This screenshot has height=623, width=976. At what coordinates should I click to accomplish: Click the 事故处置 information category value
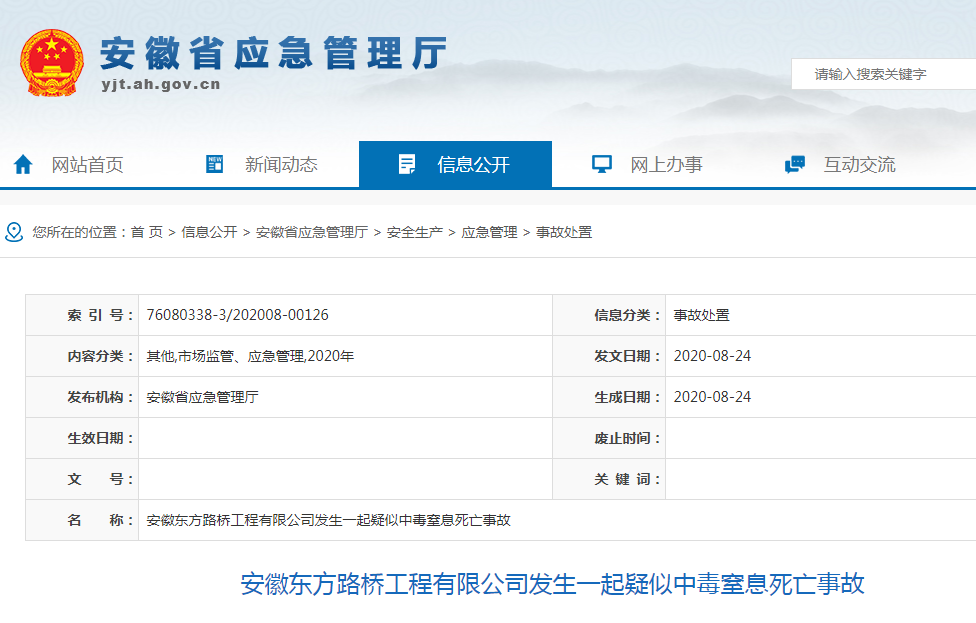pyautogui.click(x=702, y=315)
